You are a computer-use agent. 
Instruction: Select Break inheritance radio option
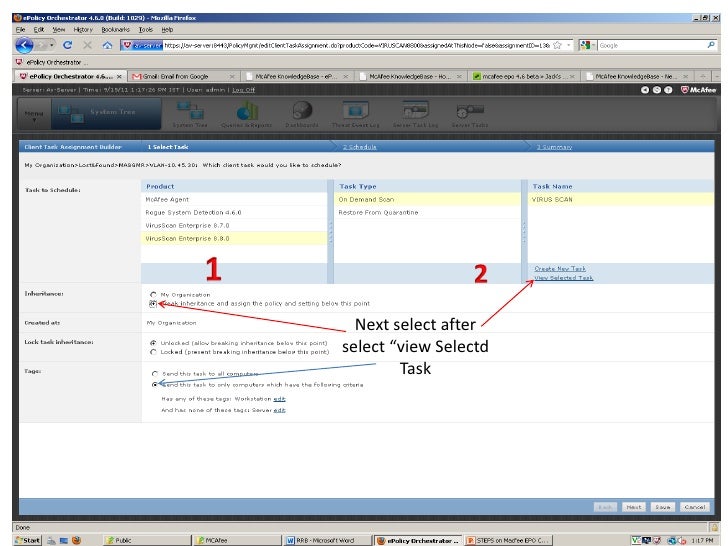(153, 304)
